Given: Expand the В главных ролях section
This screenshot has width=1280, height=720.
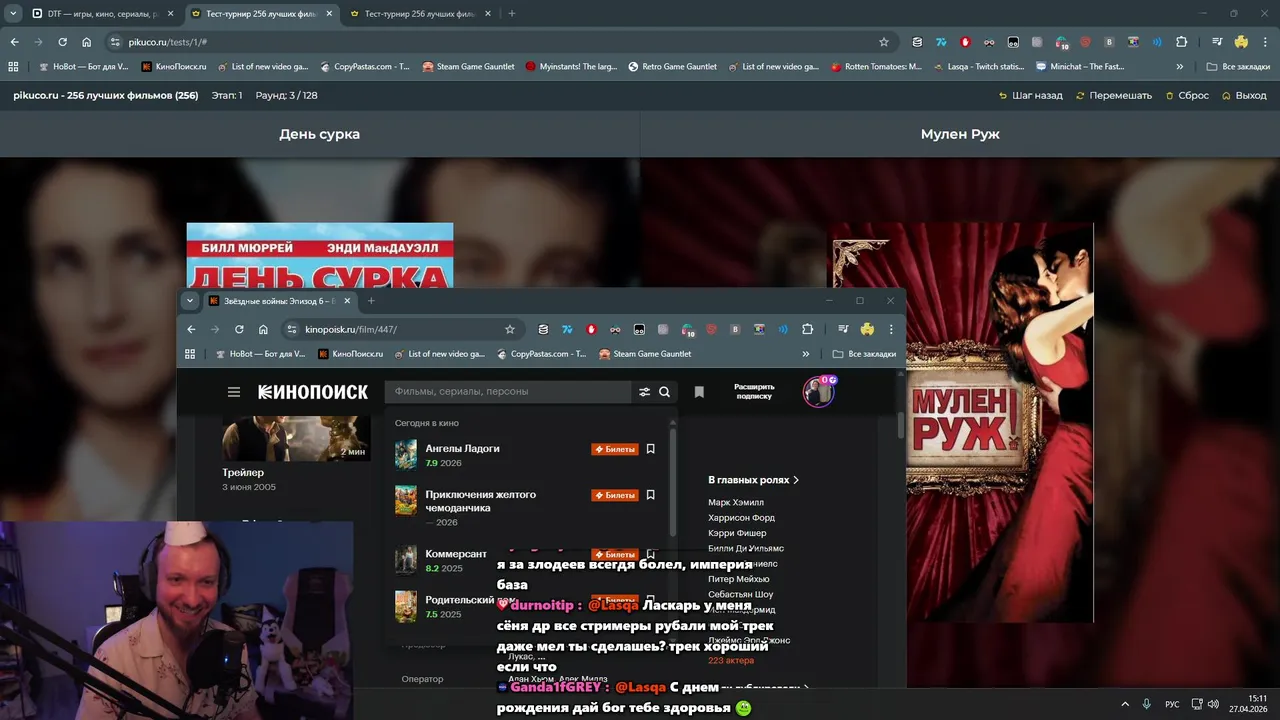Looking at the screenshot, I should pyautogui.click(x=753, y=480).
